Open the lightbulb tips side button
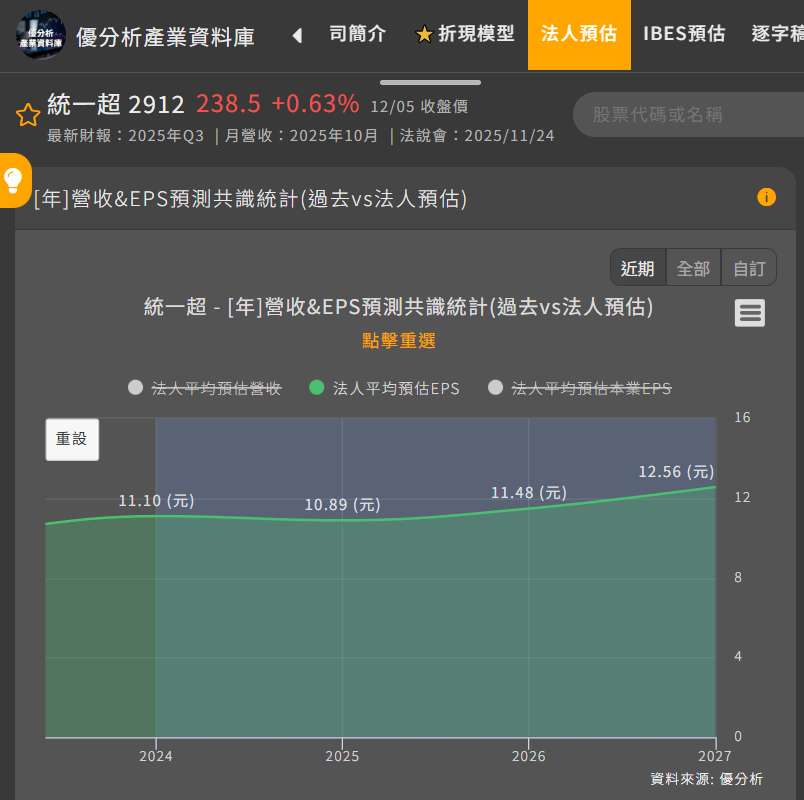 click(14, 180)
